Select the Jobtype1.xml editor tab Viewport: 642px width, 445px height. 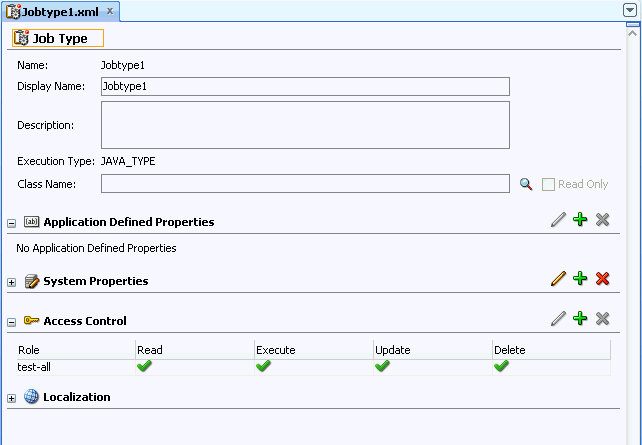(61, 12)
